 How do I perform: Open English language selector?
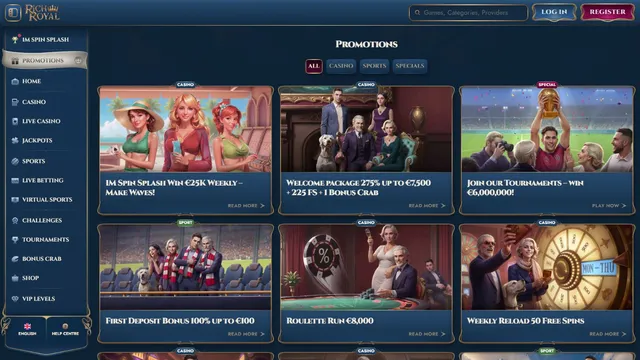[x=27, y=329]
